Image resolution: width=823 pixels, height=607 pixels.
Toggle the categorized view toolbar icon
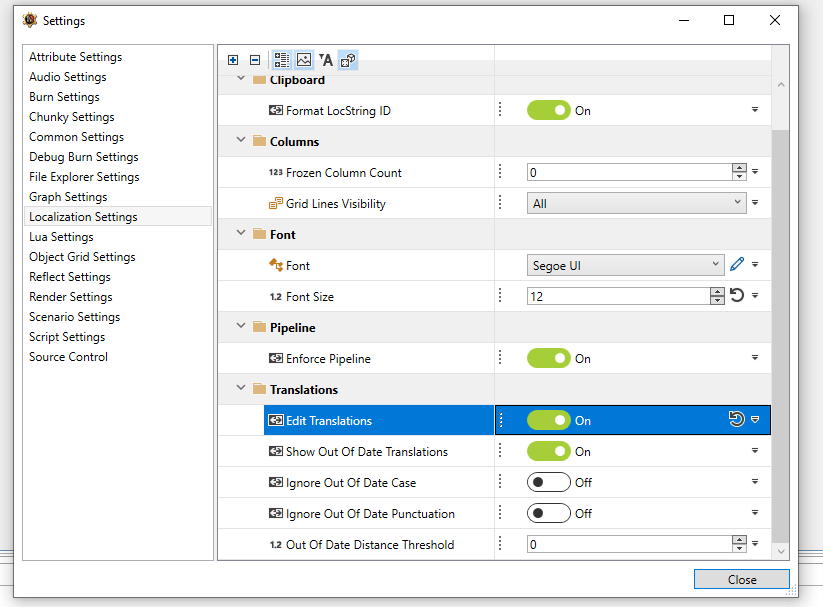click(282, 60)
